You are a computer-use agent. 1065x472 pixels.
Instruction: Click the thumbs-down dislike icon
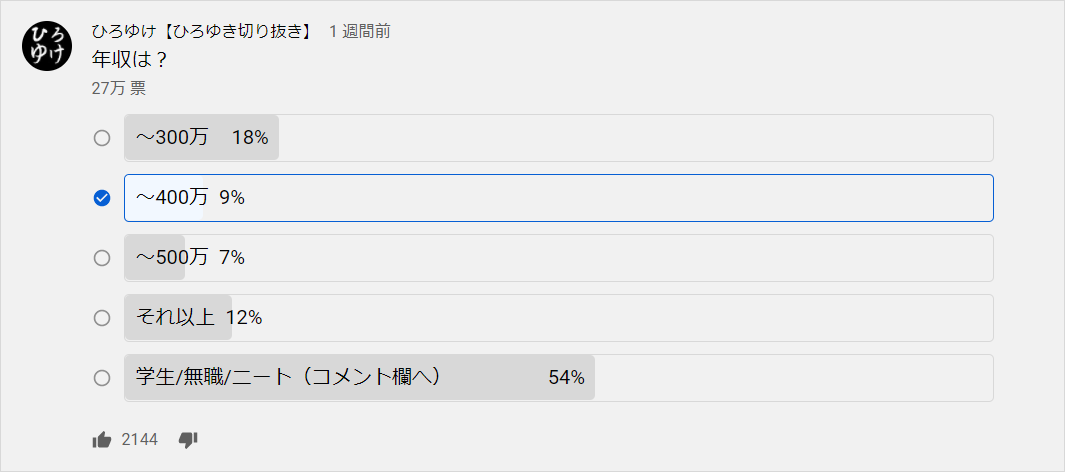pyautogui.click(x=187, y=440)
